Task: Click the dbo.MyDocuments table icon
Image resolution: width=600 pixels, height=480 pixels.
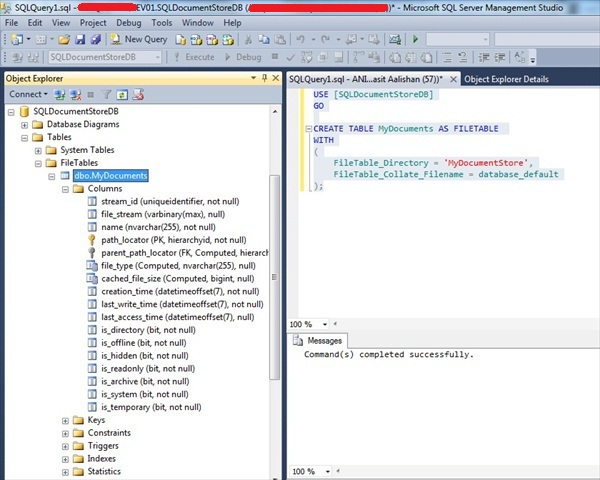Action: 65,176
